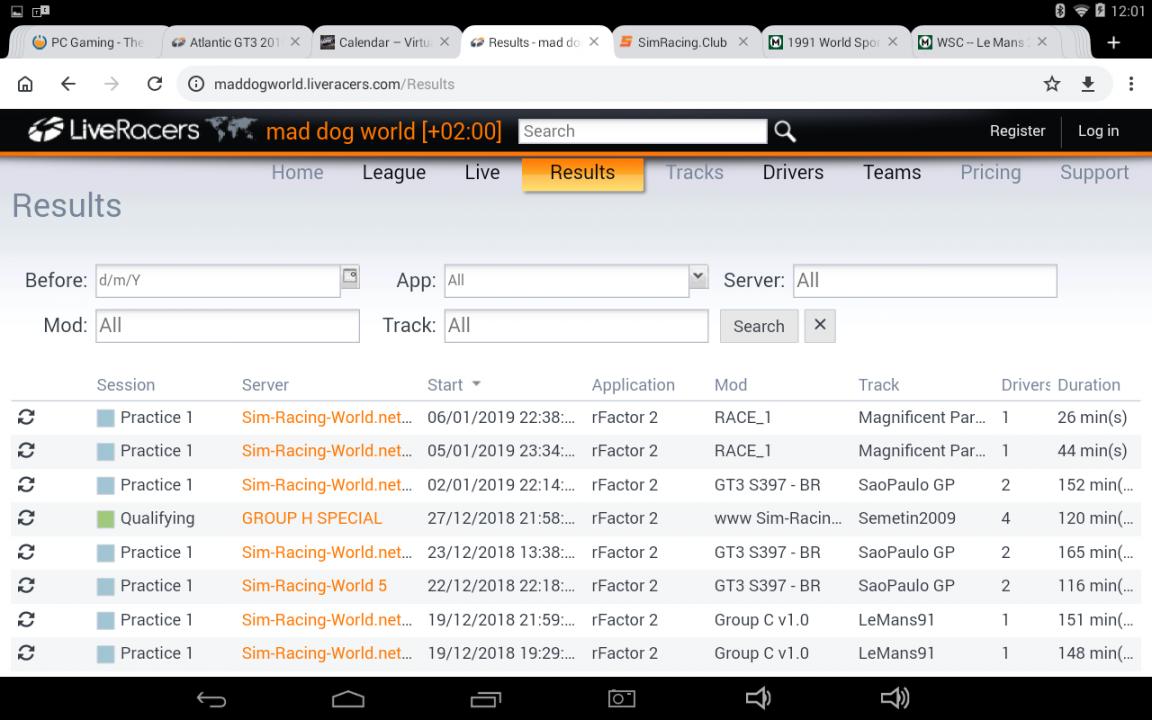Open the Pricing menu item
The width and height of the screenshot is (1152, 720).
coord(990,173)
